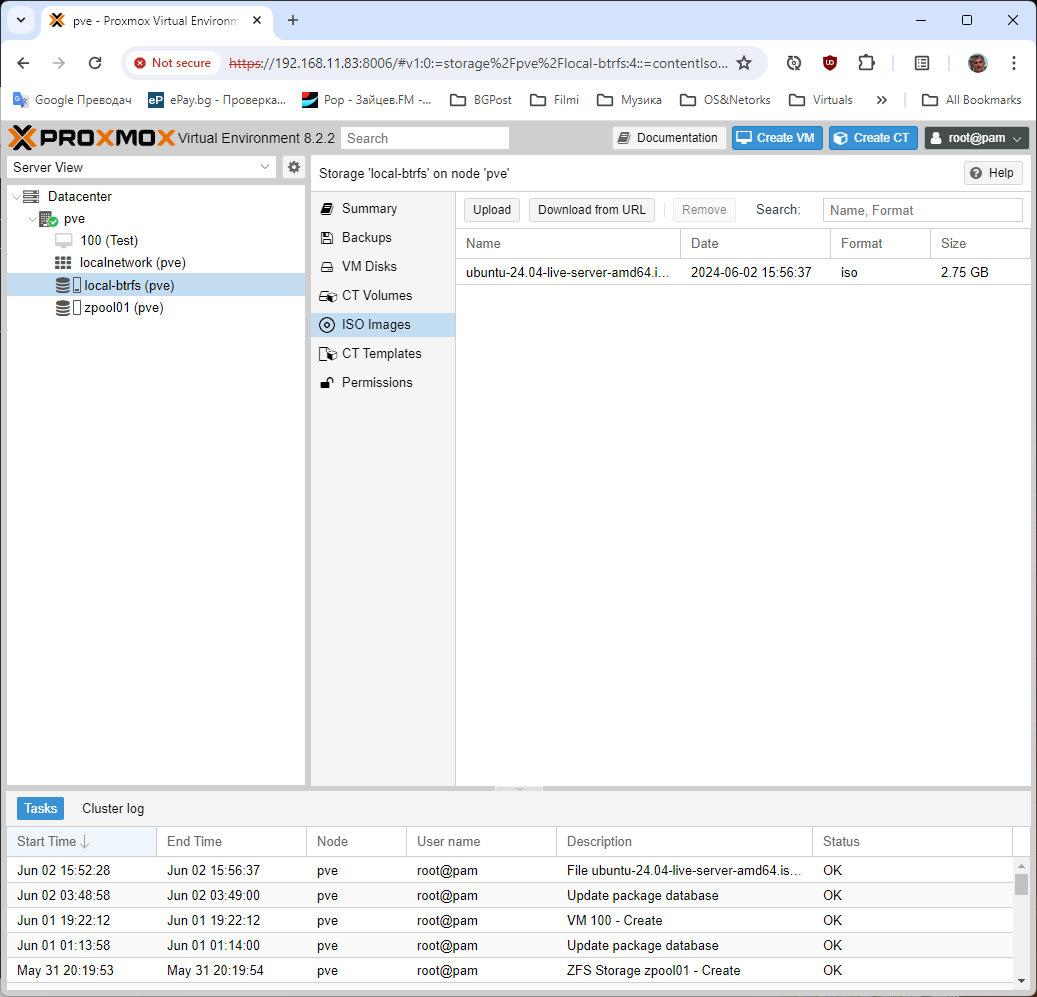Screen dimensions: 1037x997
Task: Click the Backups floppy disk icon
Action: click(327, 238)
